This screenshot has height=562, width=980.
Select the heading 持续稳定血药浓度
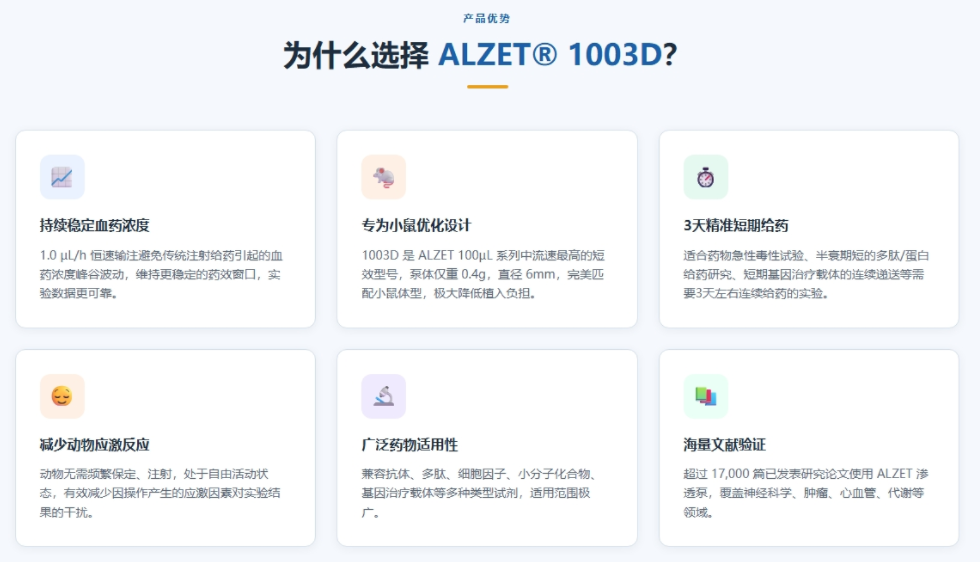94,226
